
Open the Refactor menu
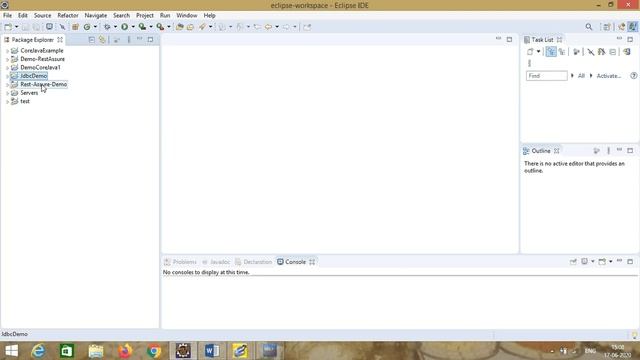(x=68, y=16)
